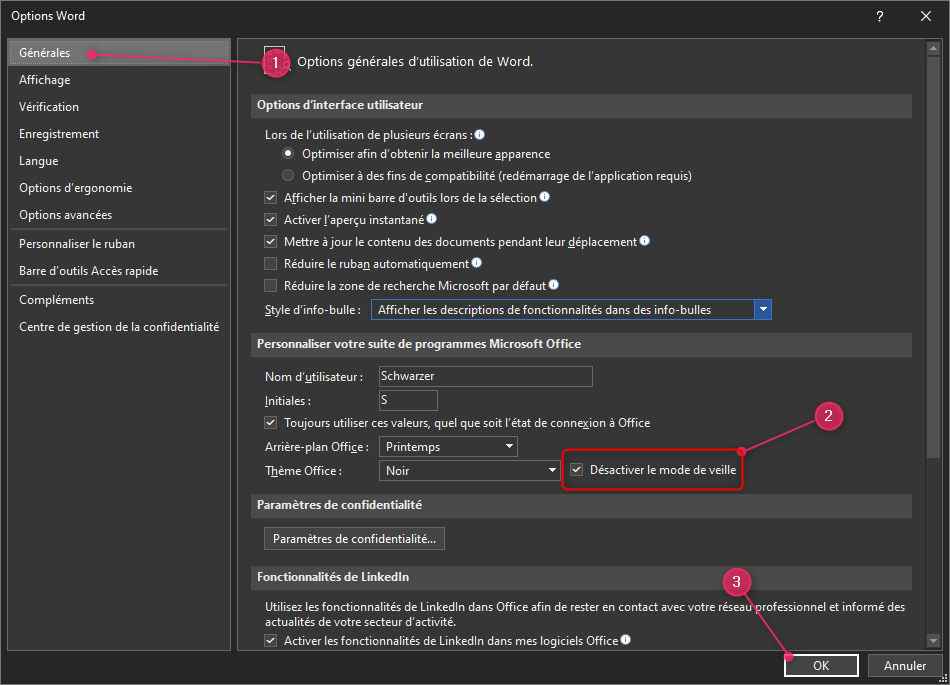Open the help question mark
Screen dimensions: 950x685
(880, 16)
